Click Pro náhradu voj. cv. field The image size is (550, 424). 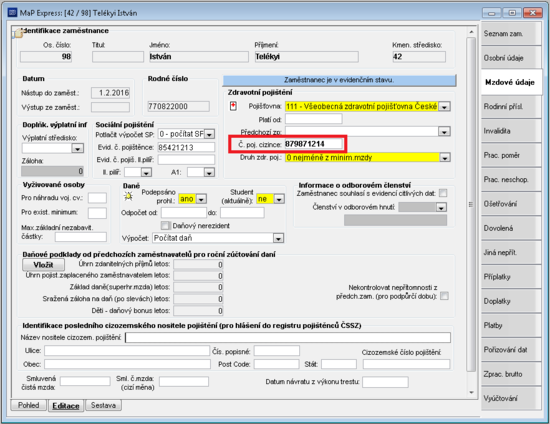(x=97, y=198)
